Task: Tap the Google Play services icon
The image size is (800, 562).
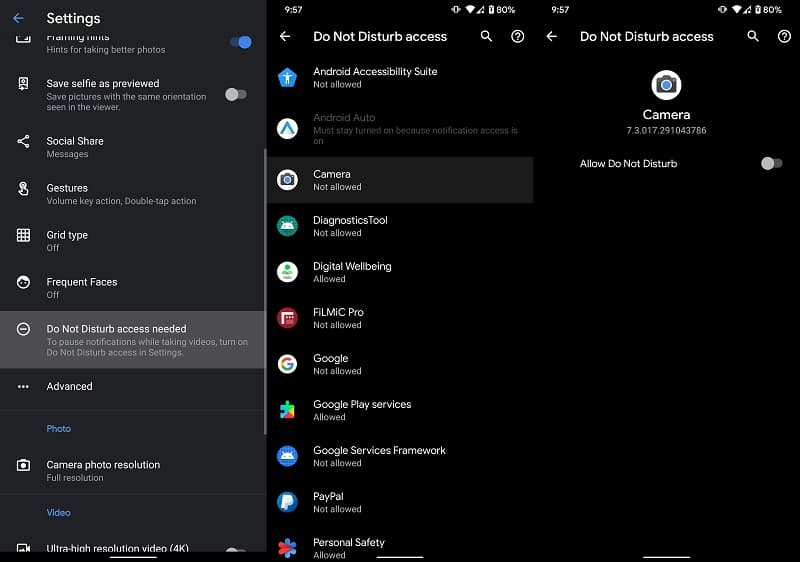Action: pyautogui.click(x=287, y=410)
